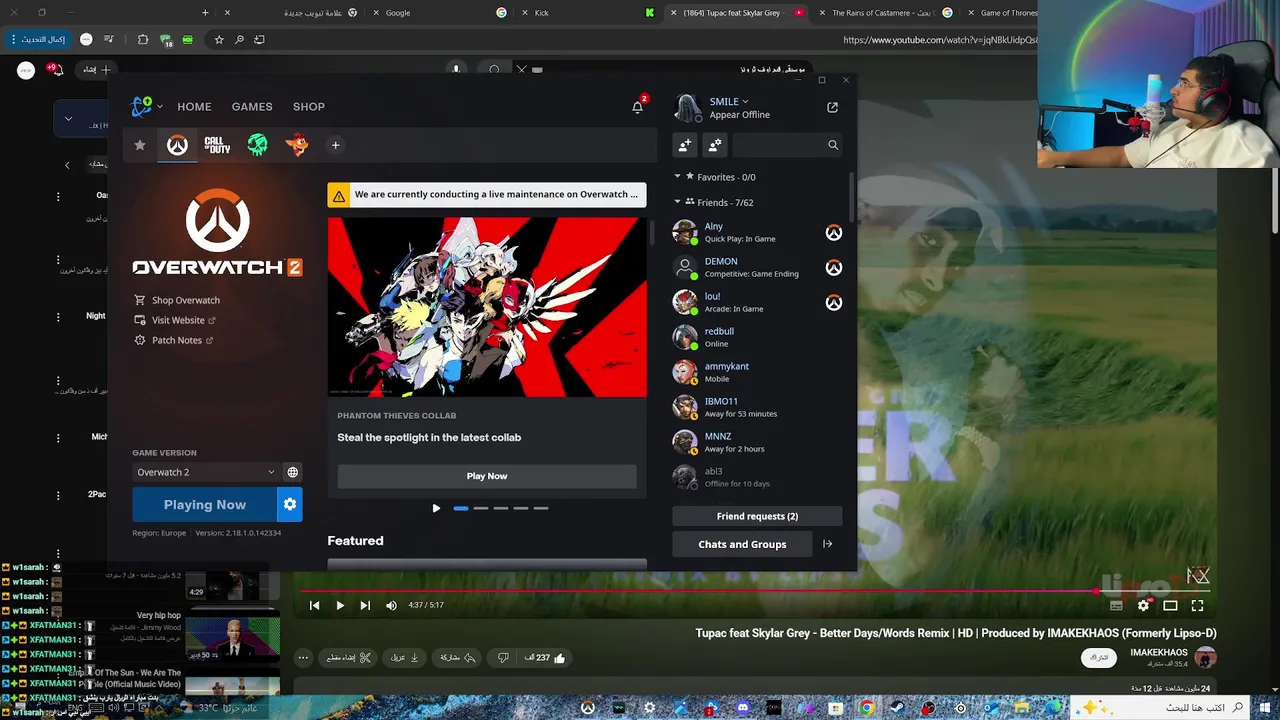
Task: Switch to The Rains of Castamere tab
Action: pos(885,13)
